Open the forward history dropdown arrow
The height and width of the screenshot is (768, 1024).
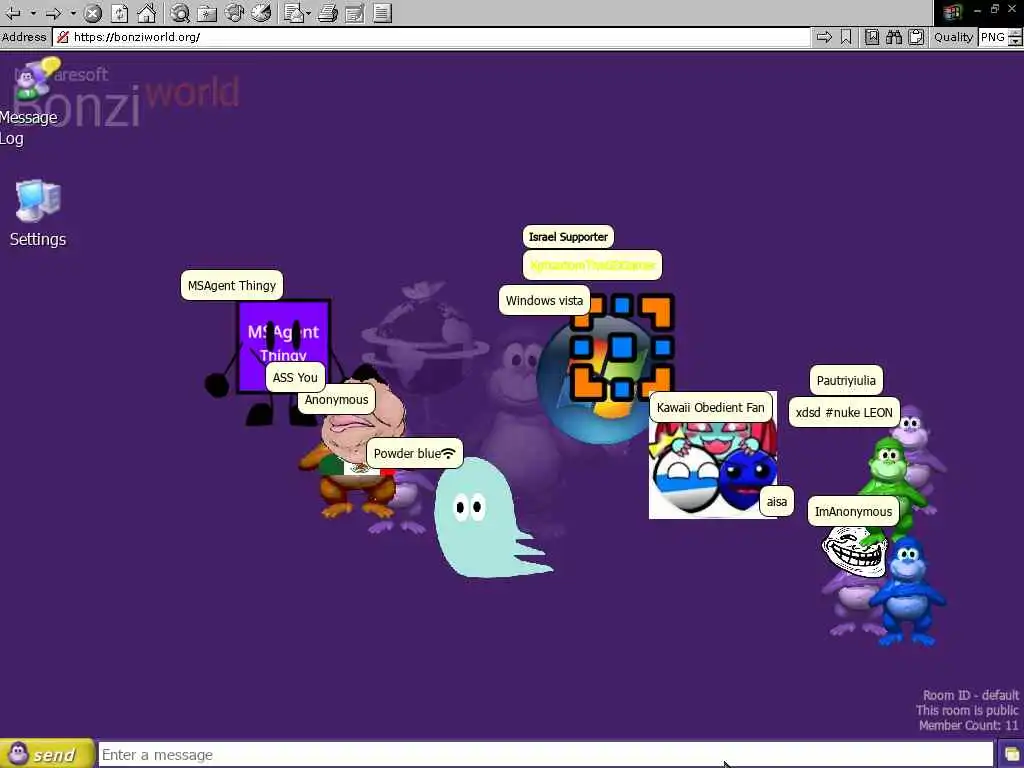(73, 12)
